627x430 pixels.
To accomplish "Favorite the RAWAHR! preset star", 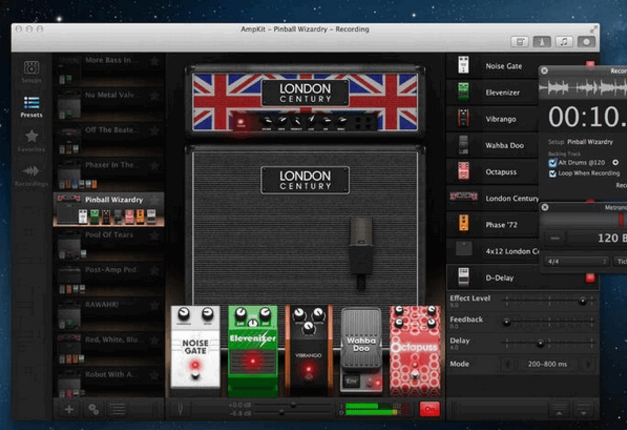I will 154,305.
